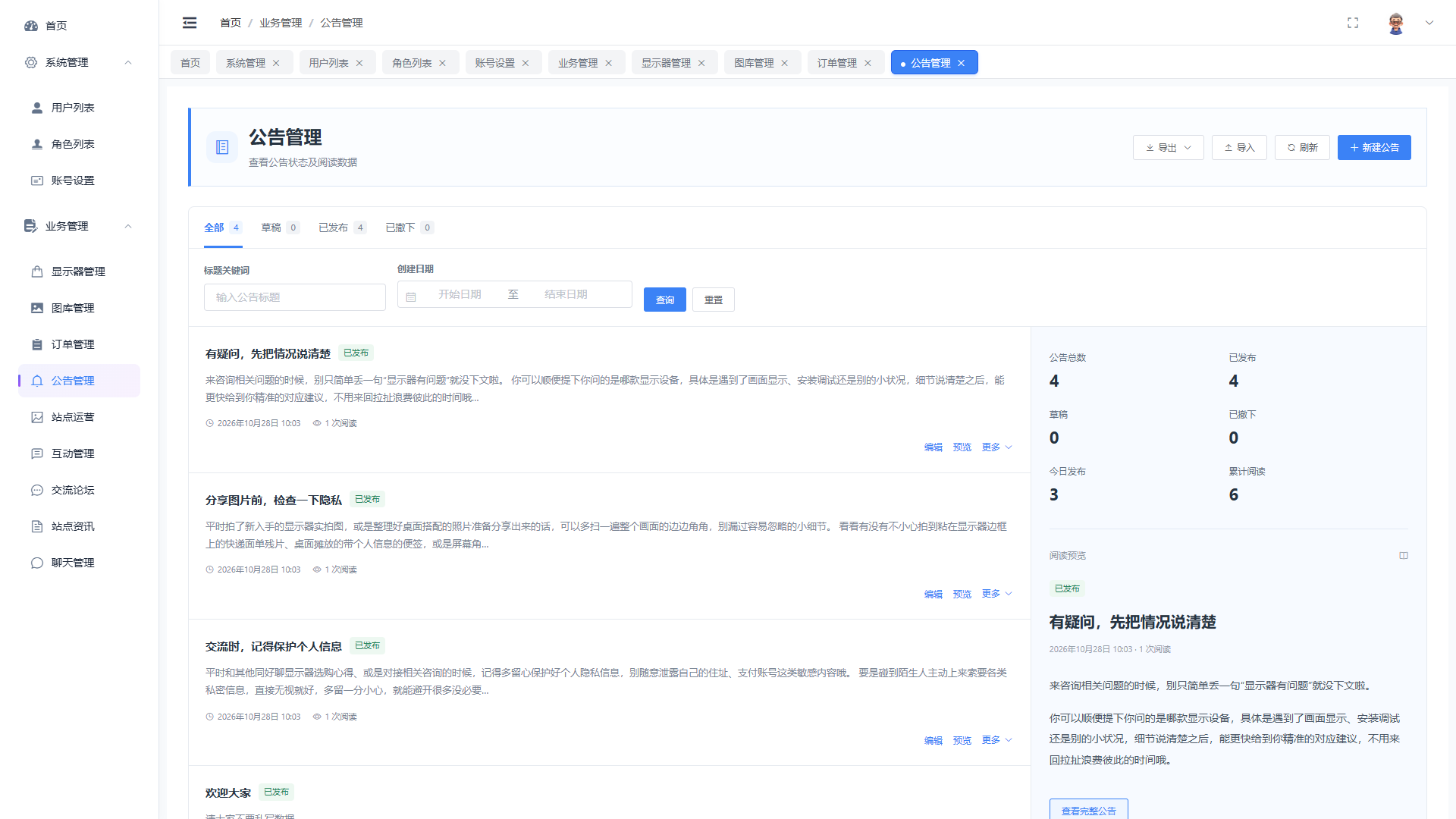Click the 账号设置 card icon

pyautogui.click(x=37, y=180)
